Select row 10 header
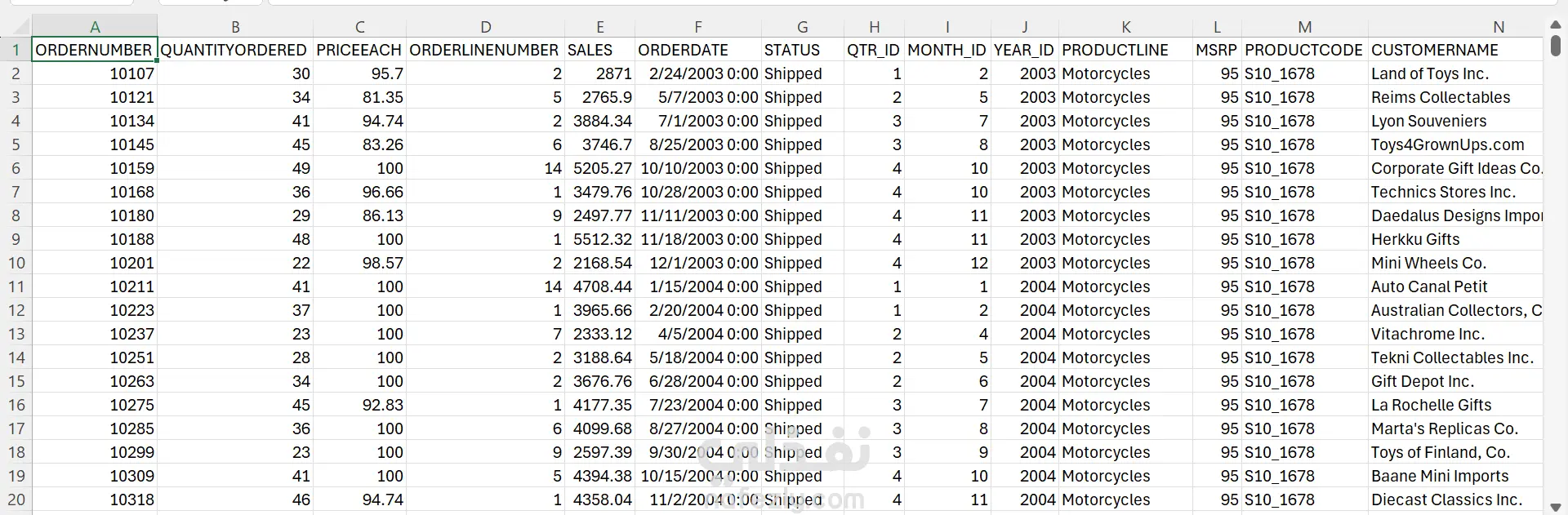This screenshot has height=515, width=1568. point(16,263)
